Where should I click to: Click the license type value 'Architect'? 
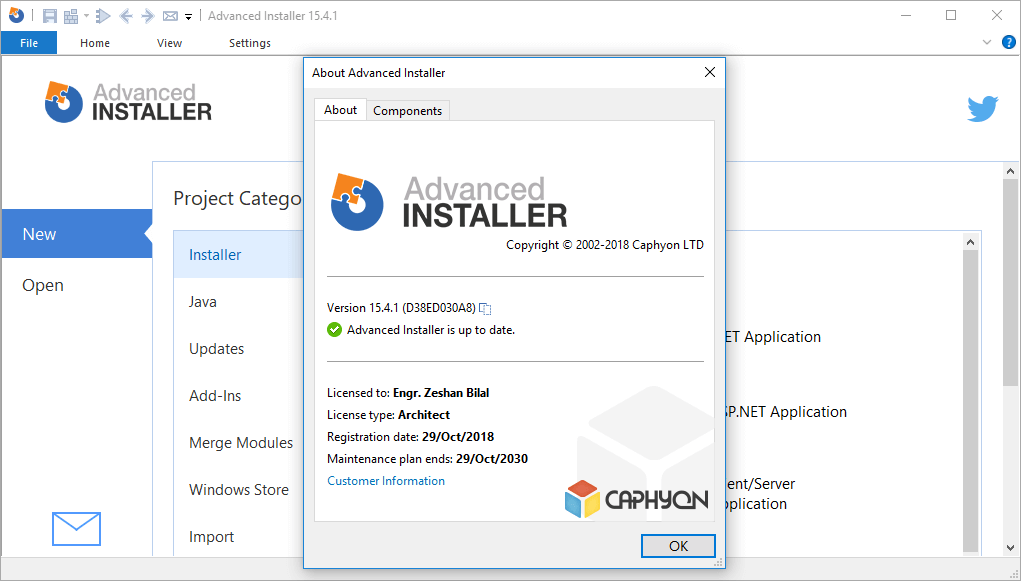coord(424,415)
